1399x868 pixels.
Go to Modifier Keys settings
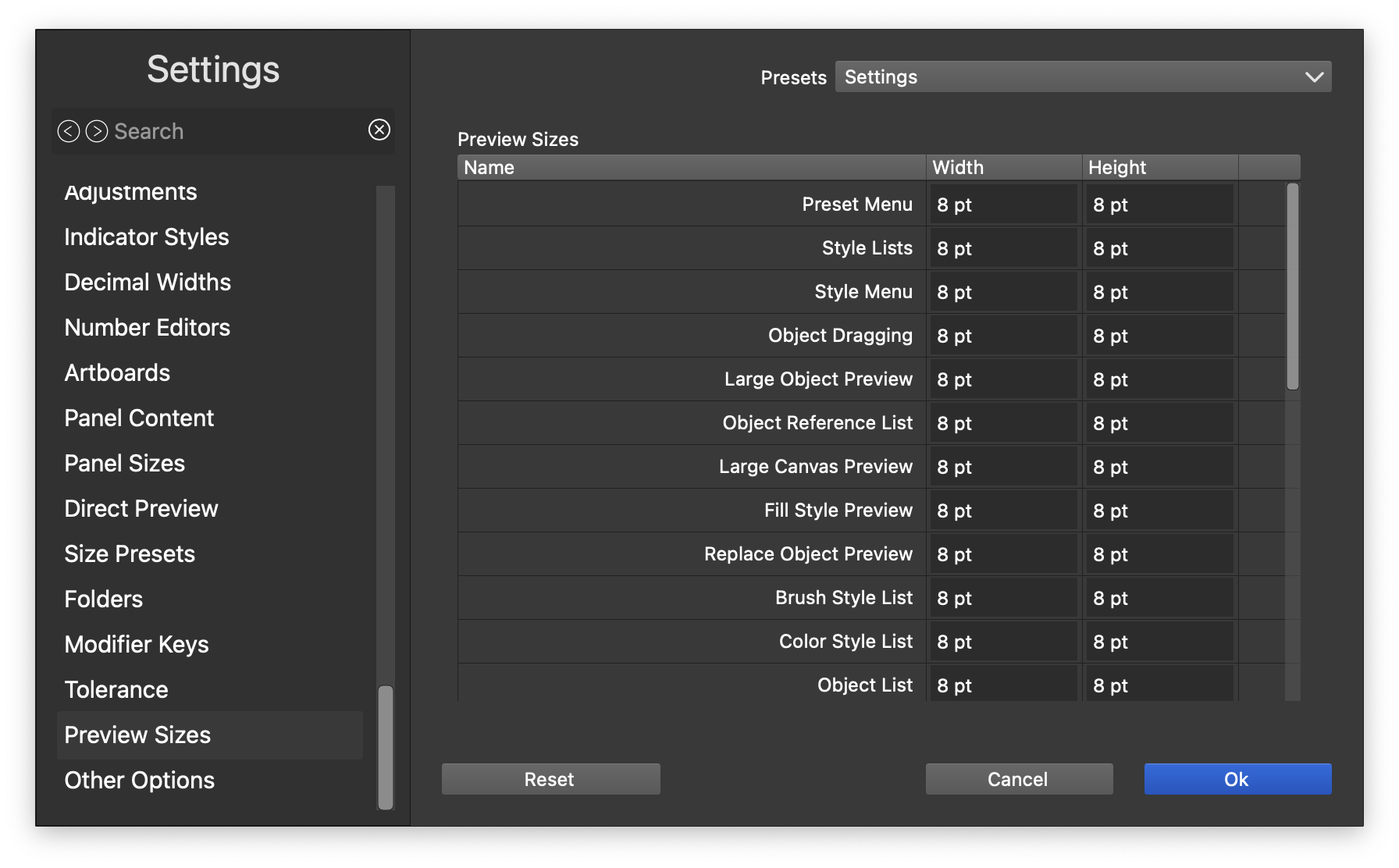coord(137,645)
